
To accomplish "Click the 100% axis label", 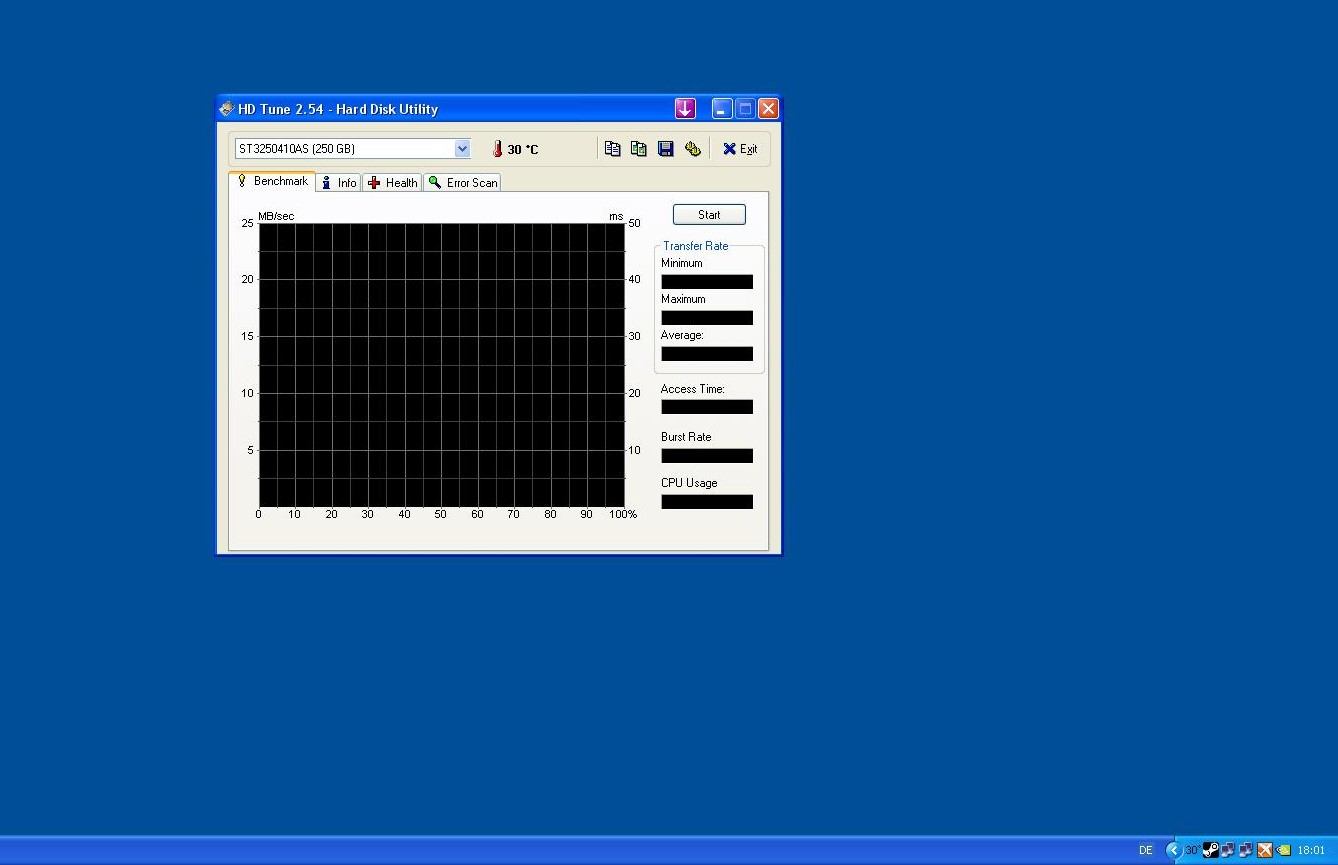I will tap(623, 514).
